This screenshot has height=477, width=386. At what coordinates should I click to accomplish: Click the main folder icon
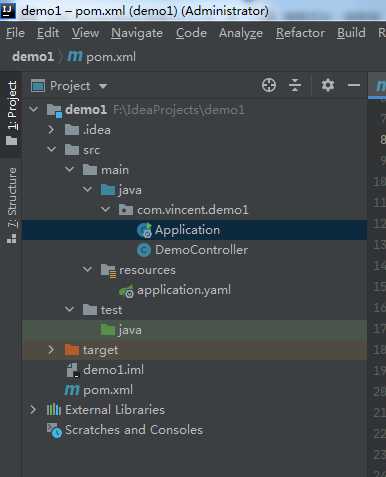(x=90, y=170)
